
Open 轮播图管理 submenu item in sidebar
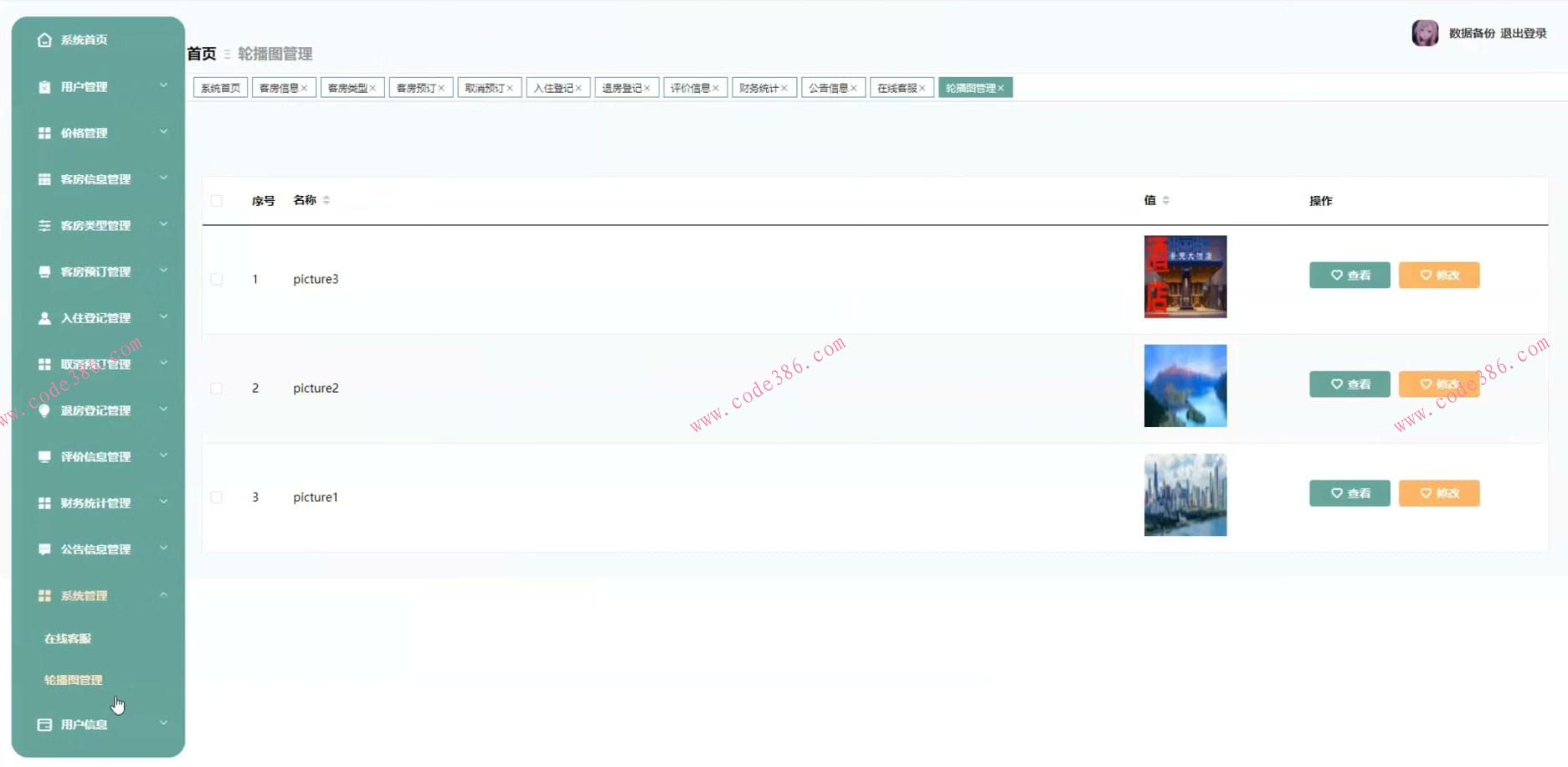click(x=74, y=680)
